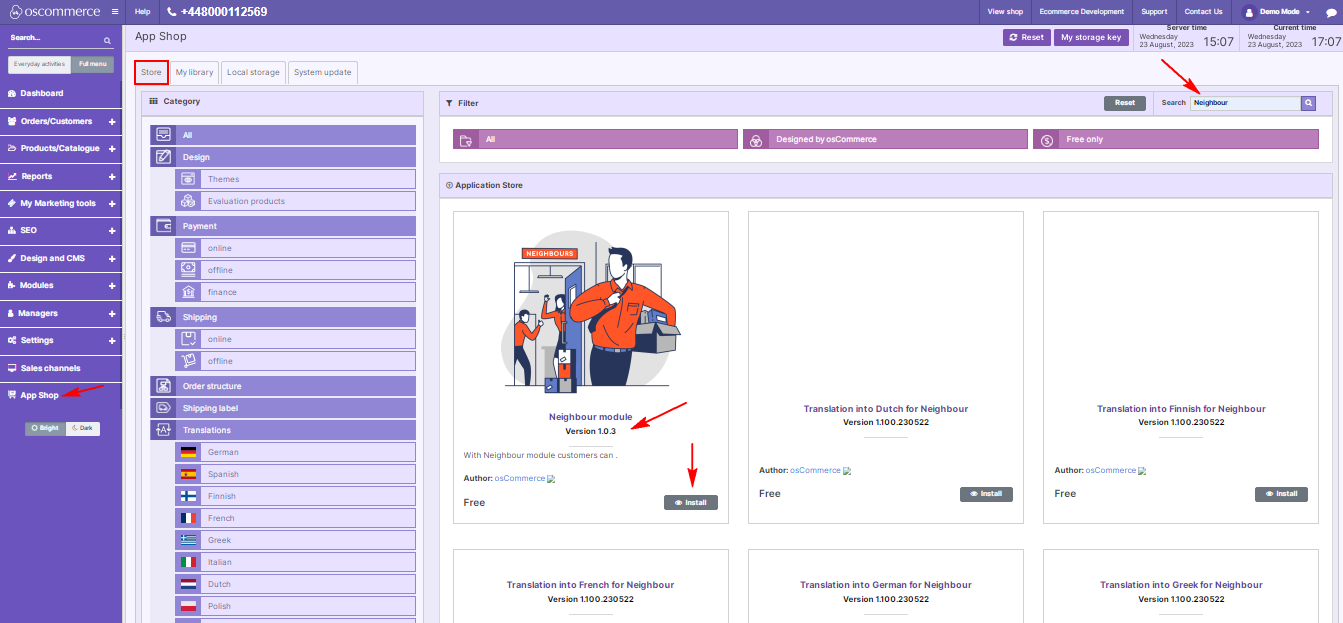
Task: Click the filter Search field containing Neighbour
Action: [x=1245, y=103]
